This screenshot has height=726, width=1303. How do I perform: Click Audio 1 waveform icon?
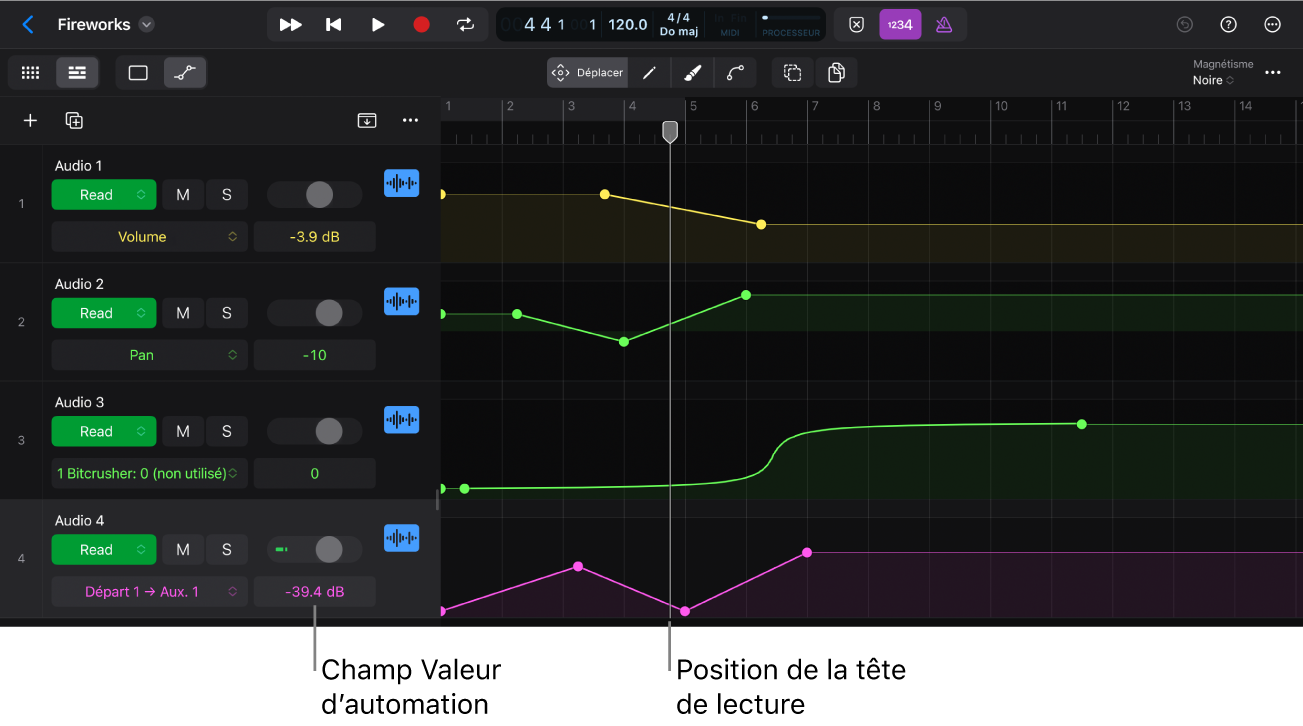(401, 183)
